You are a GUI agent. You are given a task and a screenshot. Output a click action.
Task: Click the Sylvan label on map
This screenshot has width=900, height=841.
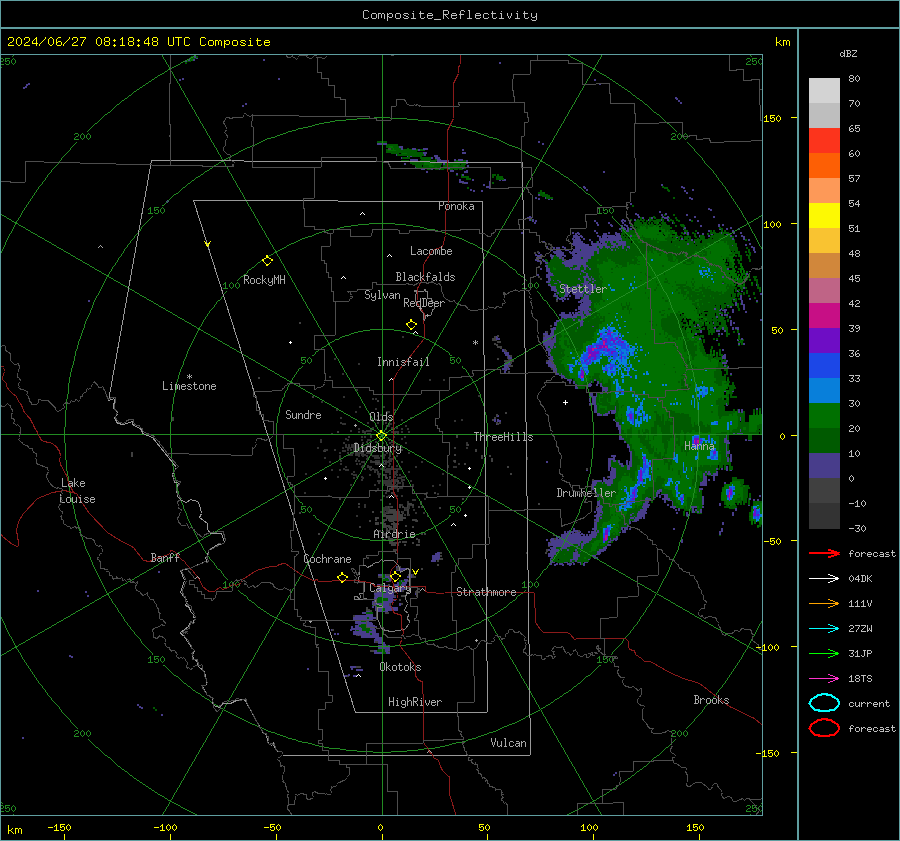coord(382,295)
